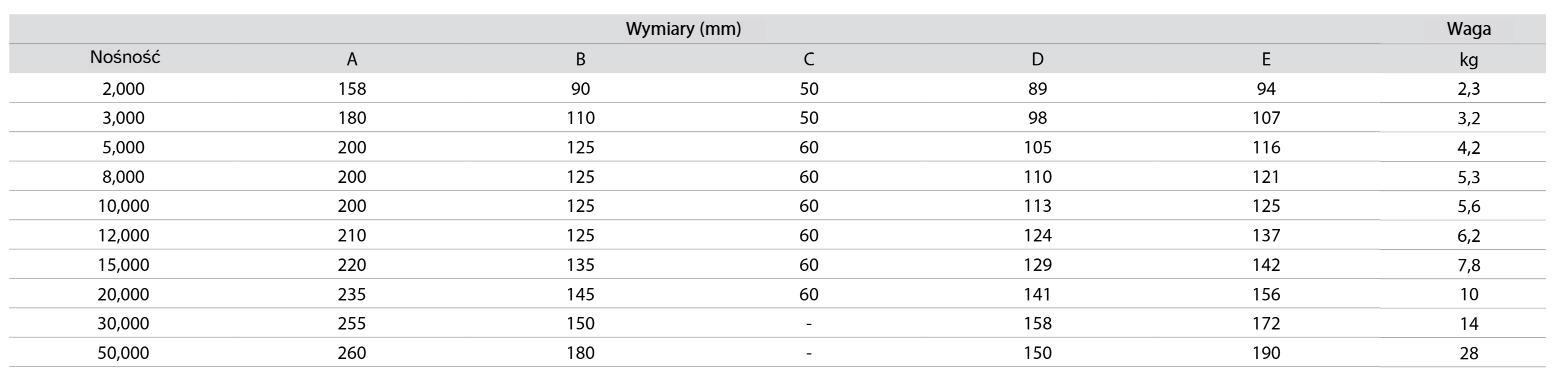Select the dash in the 30,000 row
This screenshot has height=383, width=1564.
tap(809, 324)
